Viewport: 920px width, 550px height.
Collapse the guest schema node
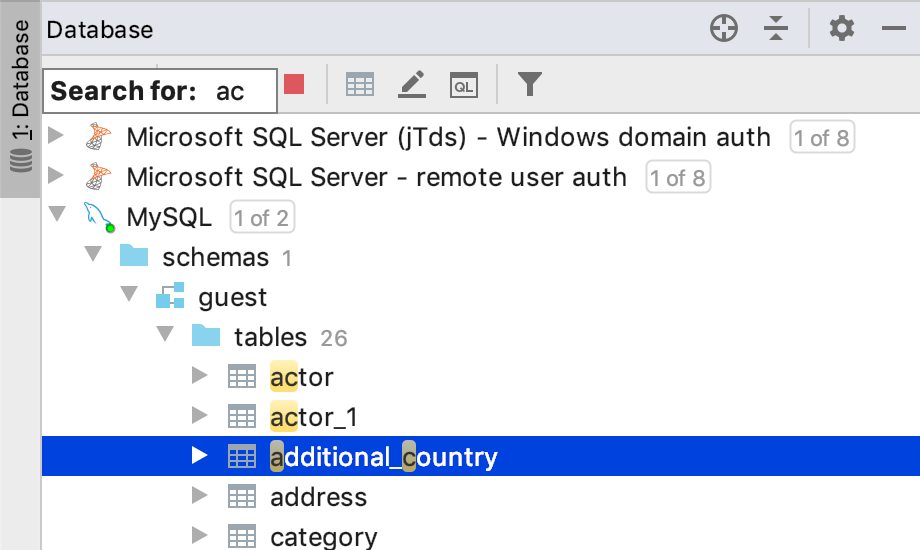[x=128, y=293]
